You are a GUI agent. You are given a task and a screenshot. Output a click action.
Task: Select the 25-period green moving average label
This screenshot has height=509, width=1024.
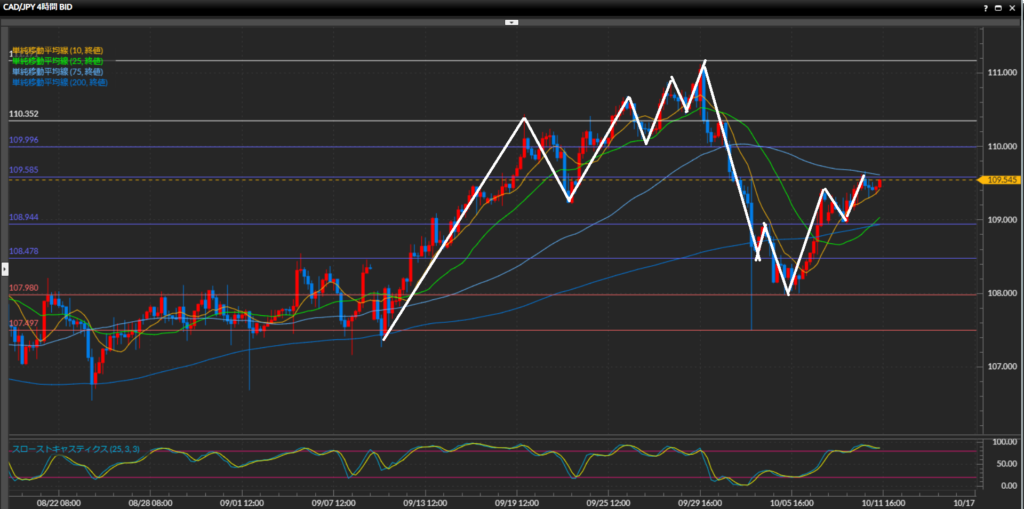57,61
